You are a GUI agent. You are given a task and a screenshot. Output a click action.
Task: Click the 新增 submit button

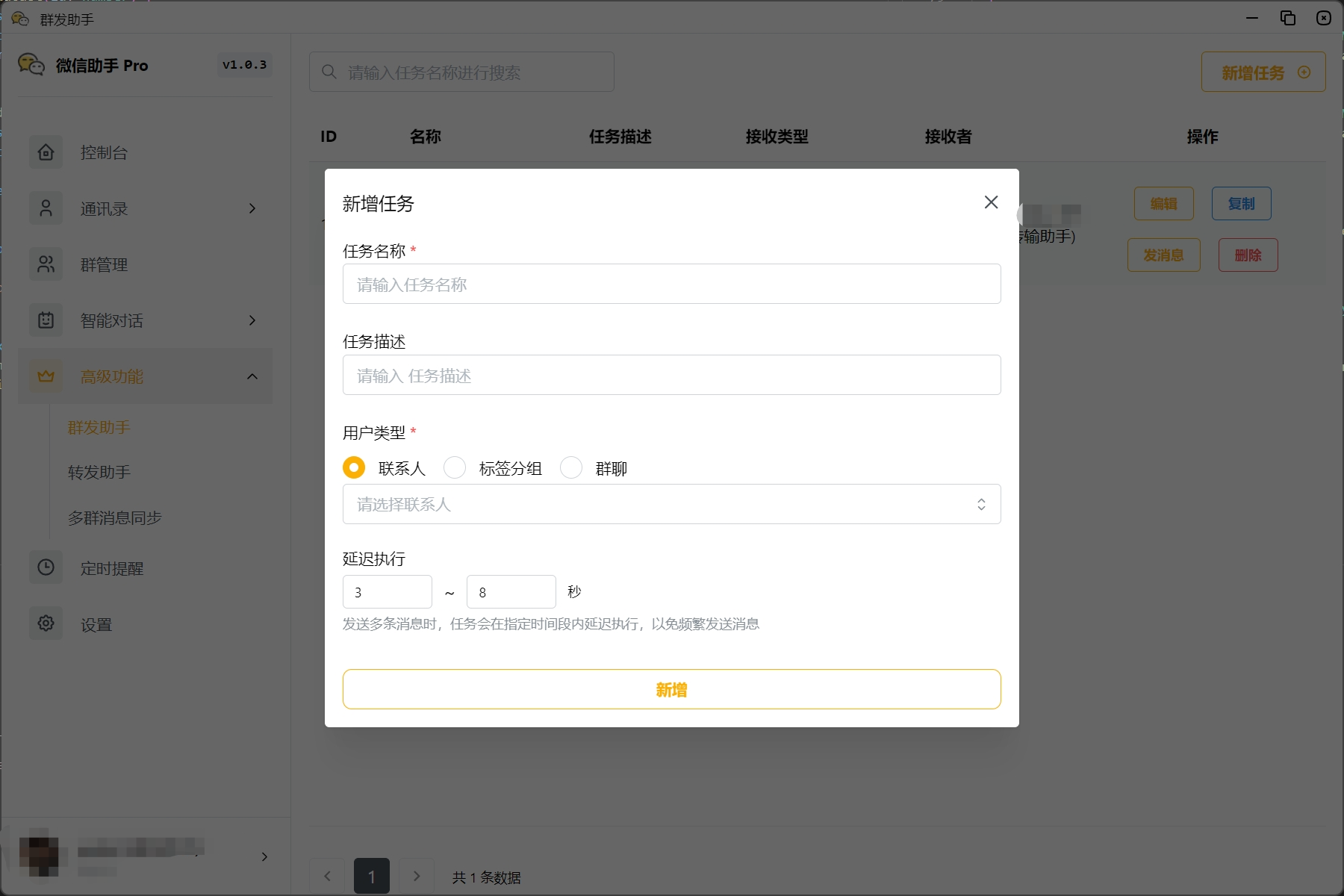pos(671,689)
